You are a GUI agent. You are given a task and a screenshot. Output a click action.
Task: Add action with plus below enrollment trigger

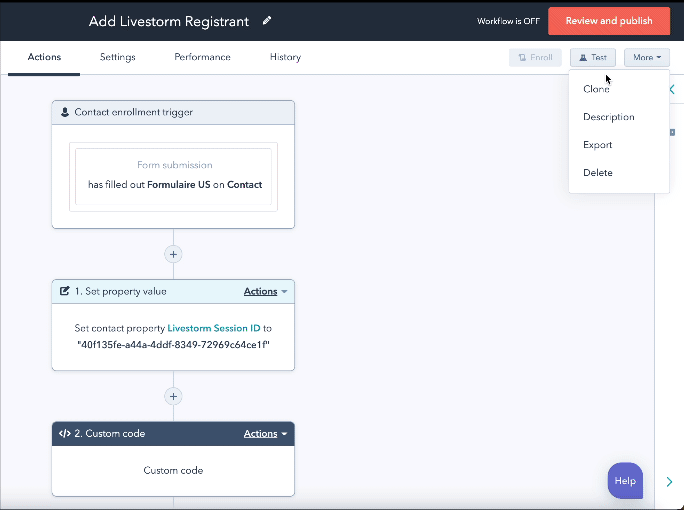point(173,254)
